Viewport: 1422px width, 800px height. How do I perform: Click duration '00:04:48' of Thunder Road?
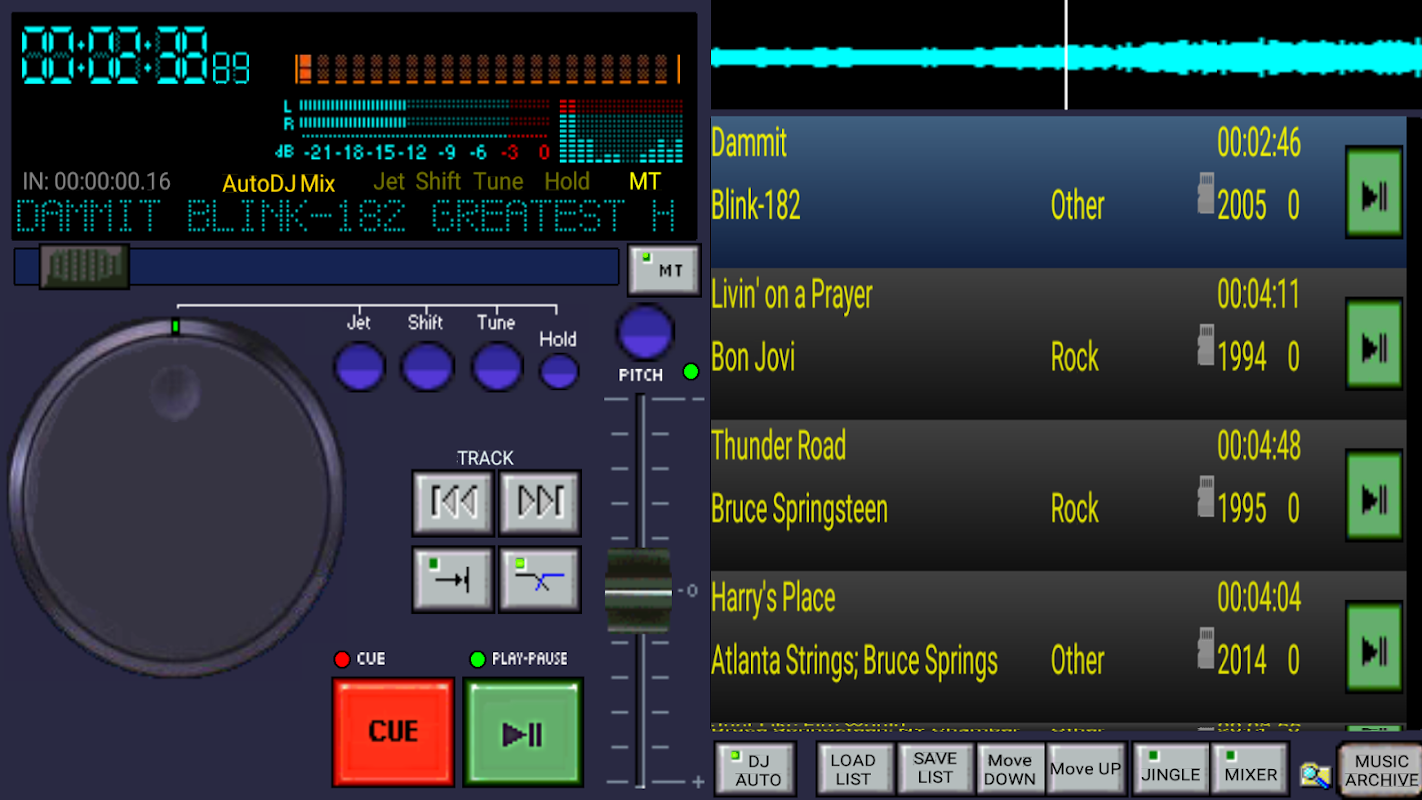(1259, 446)
